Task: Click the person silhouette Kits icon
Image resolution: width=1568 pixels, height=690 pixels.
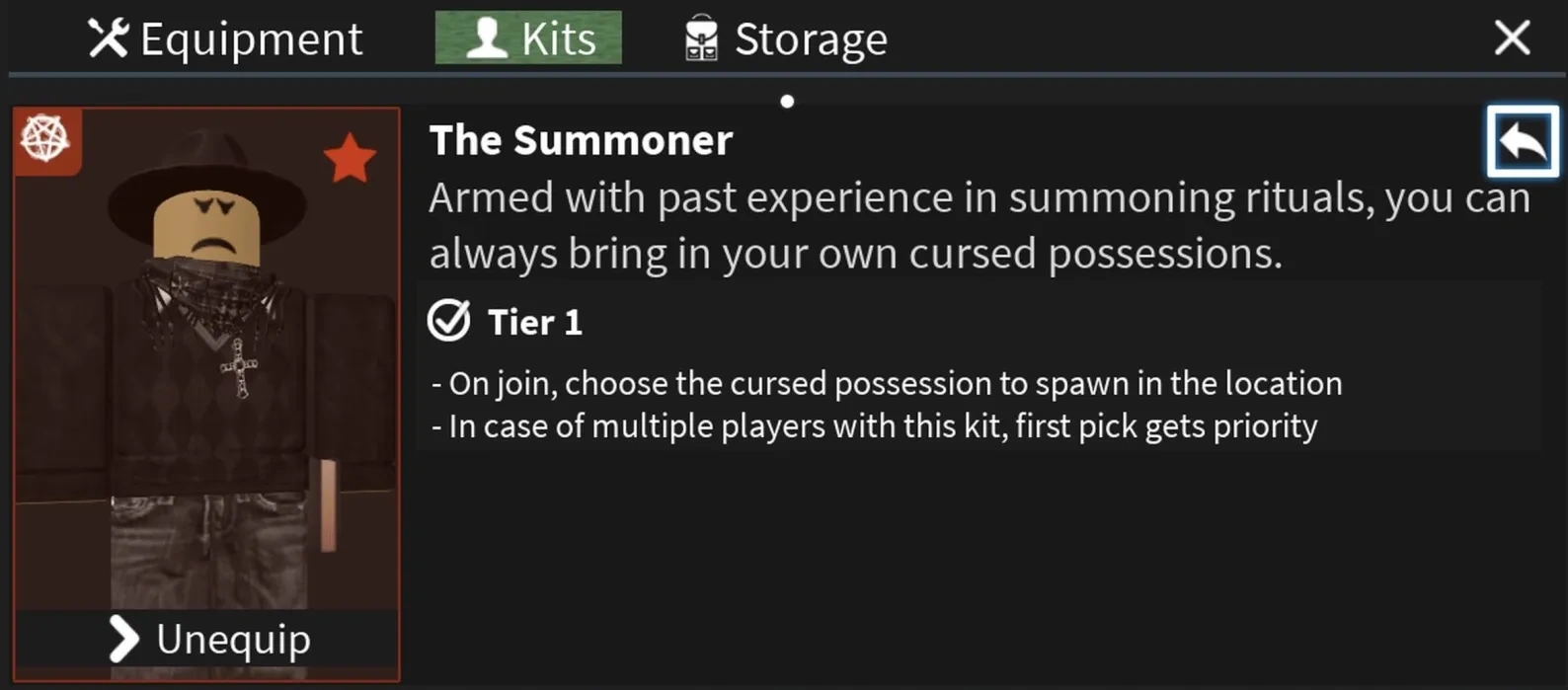Action: pos(487,38)
